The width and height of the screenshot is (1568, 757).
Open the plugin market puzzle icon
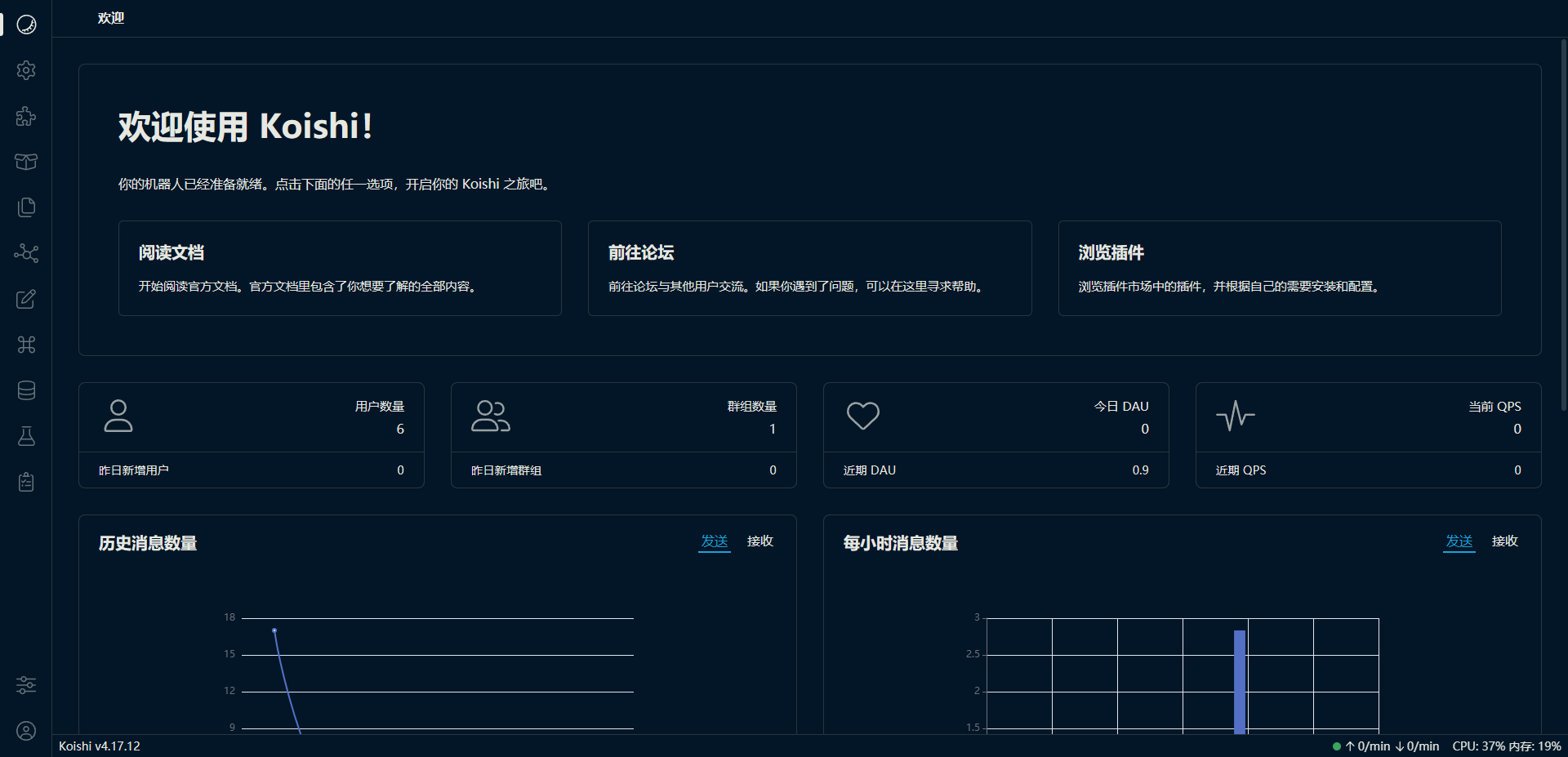coord(26,116)
